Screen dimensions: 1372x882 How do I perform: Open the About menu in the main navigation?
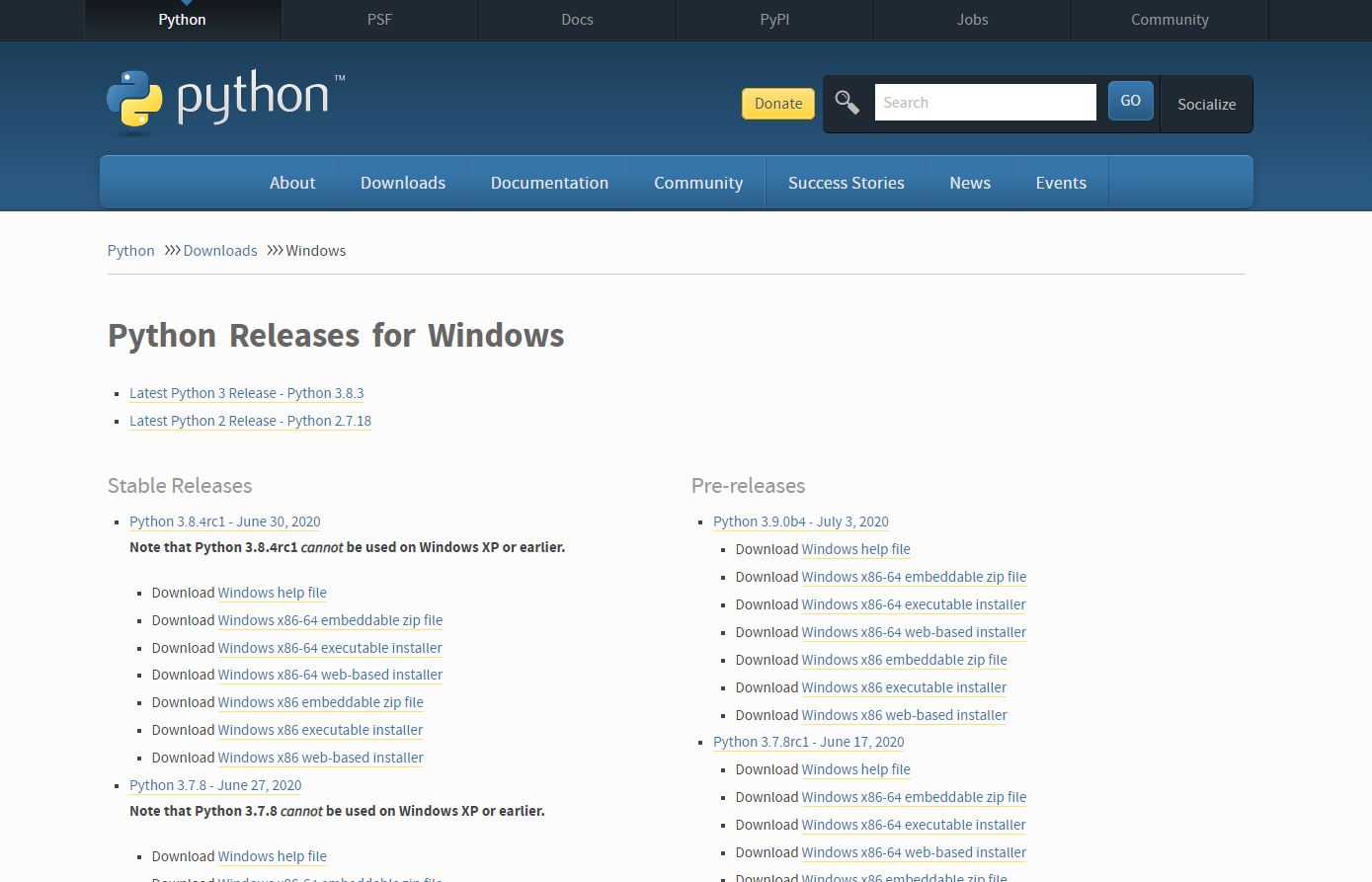click(292, 183)
